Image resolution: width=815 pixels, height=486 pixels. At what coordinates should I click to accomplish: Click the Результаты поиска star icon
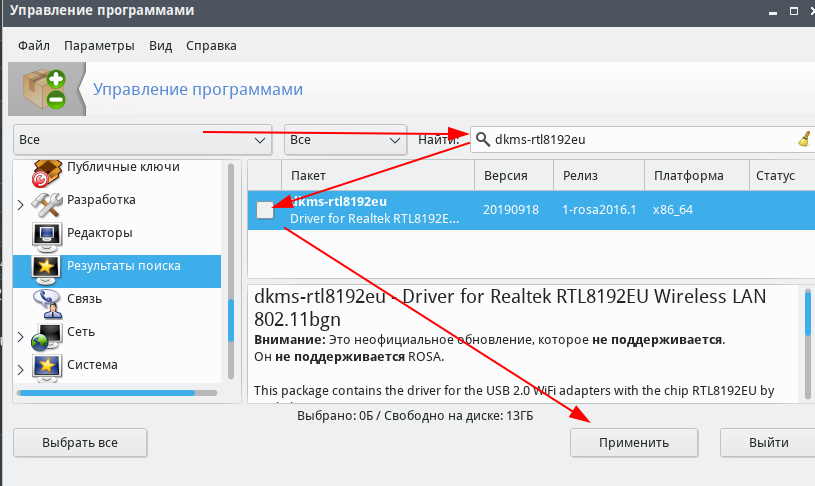pos(46,270)
